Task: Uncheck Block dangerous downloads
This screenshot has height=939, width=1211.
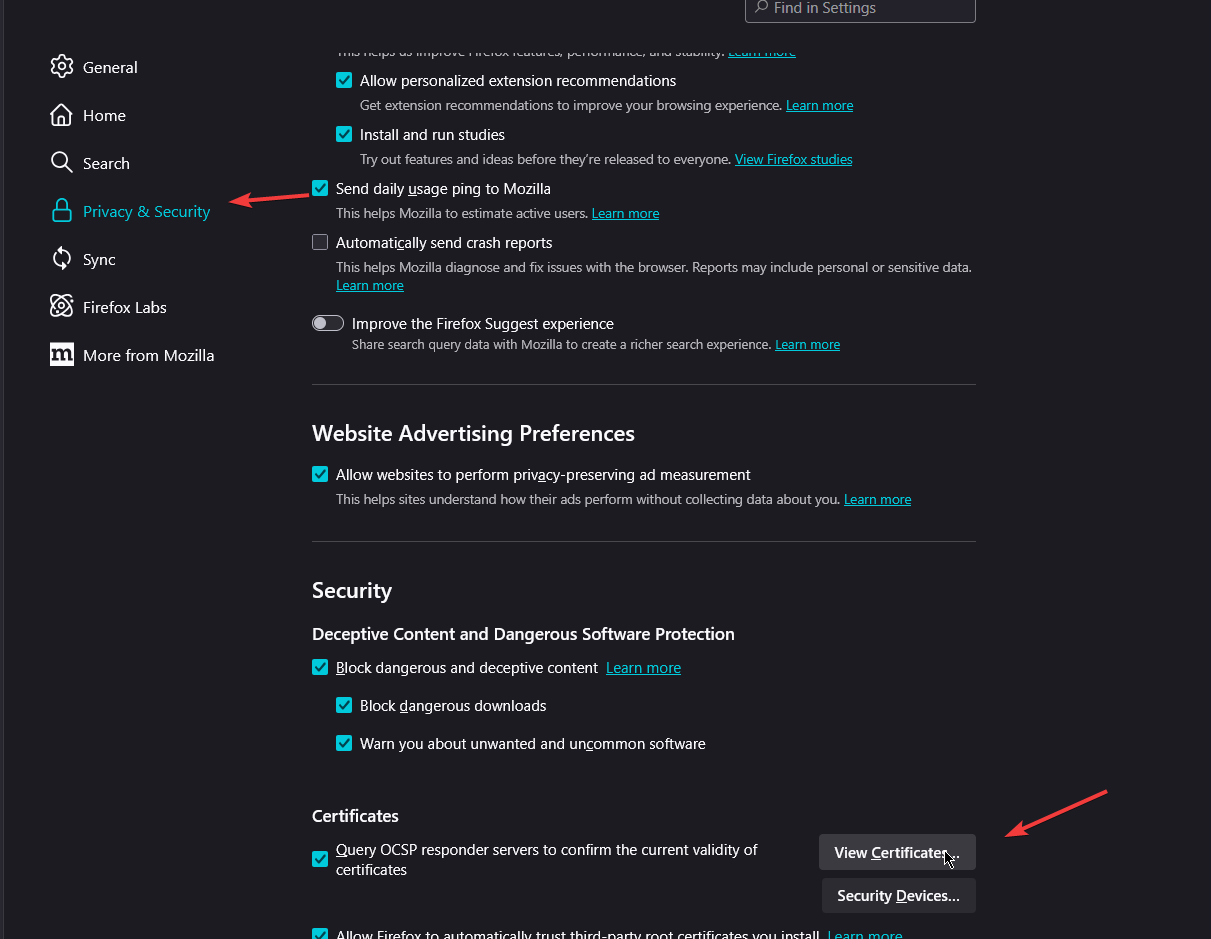Action: click(344, 706)
